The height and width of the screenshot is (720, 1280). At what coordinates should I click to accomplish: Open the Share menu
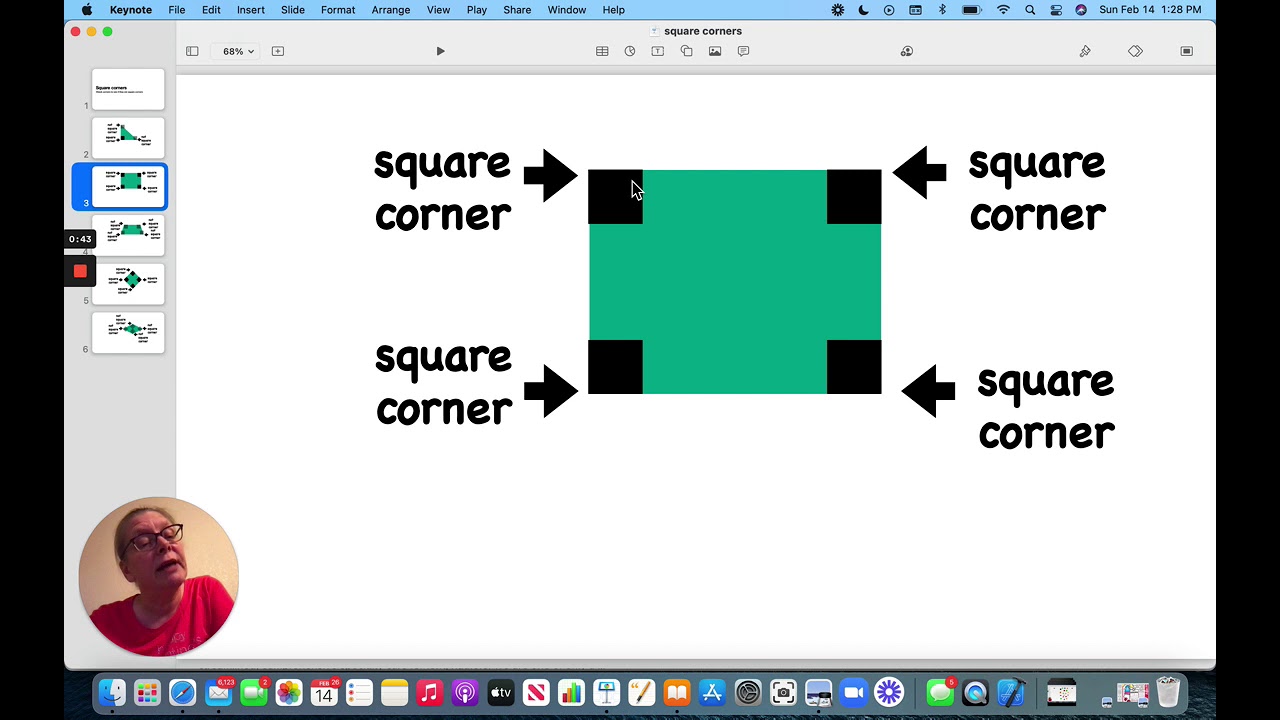517,10
